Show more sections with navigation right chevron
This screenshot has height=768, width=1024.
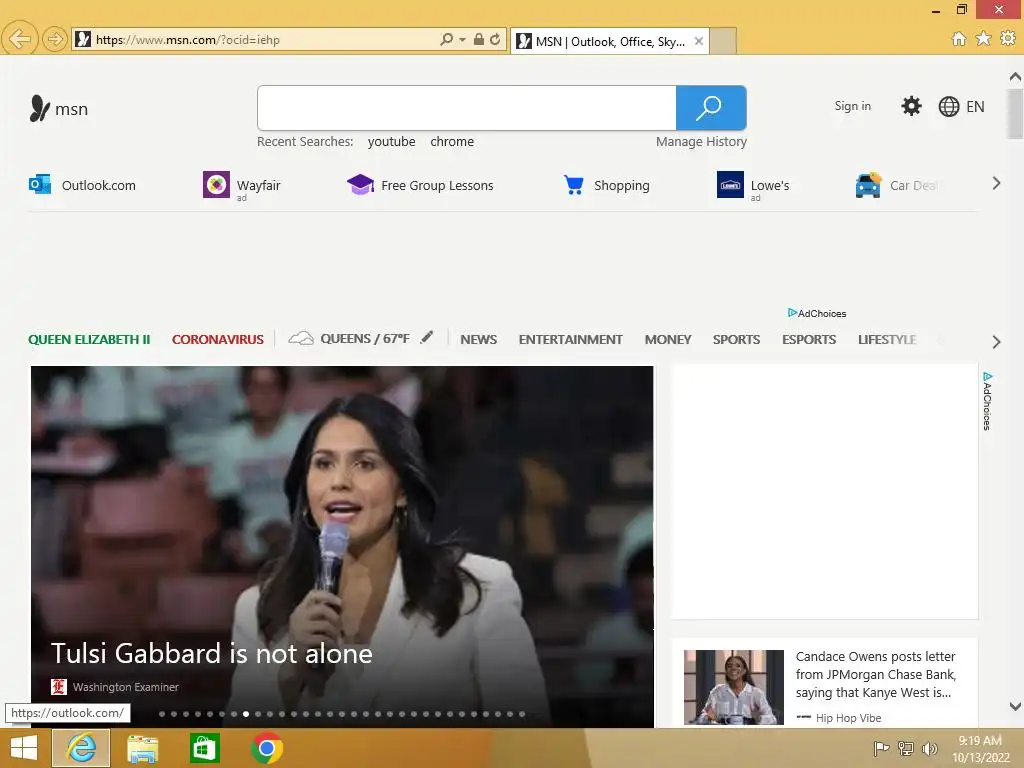tap(996, 342)
